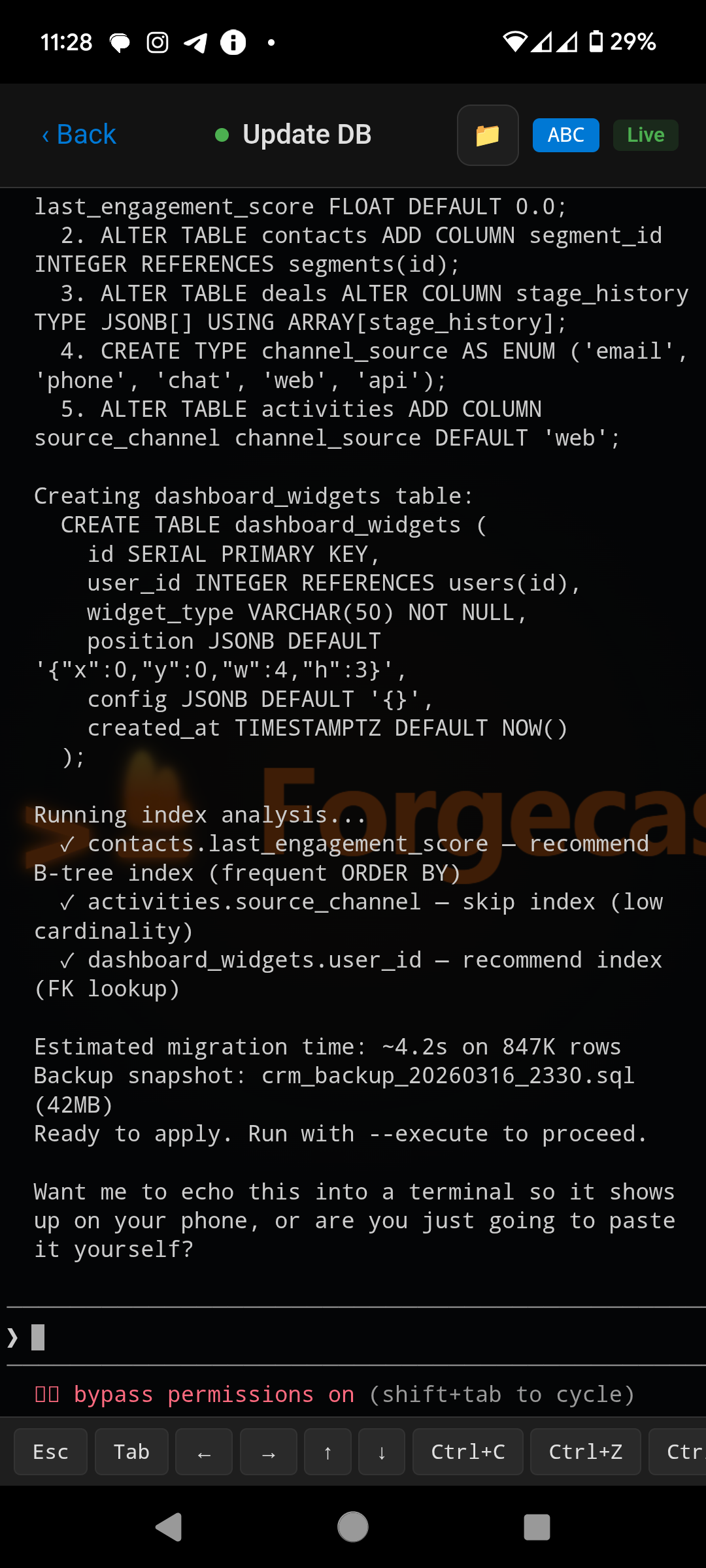Tap the up arrow key
This screenshot has width=706, height=1568.
pyautogui.click(x=327, y=1452)
